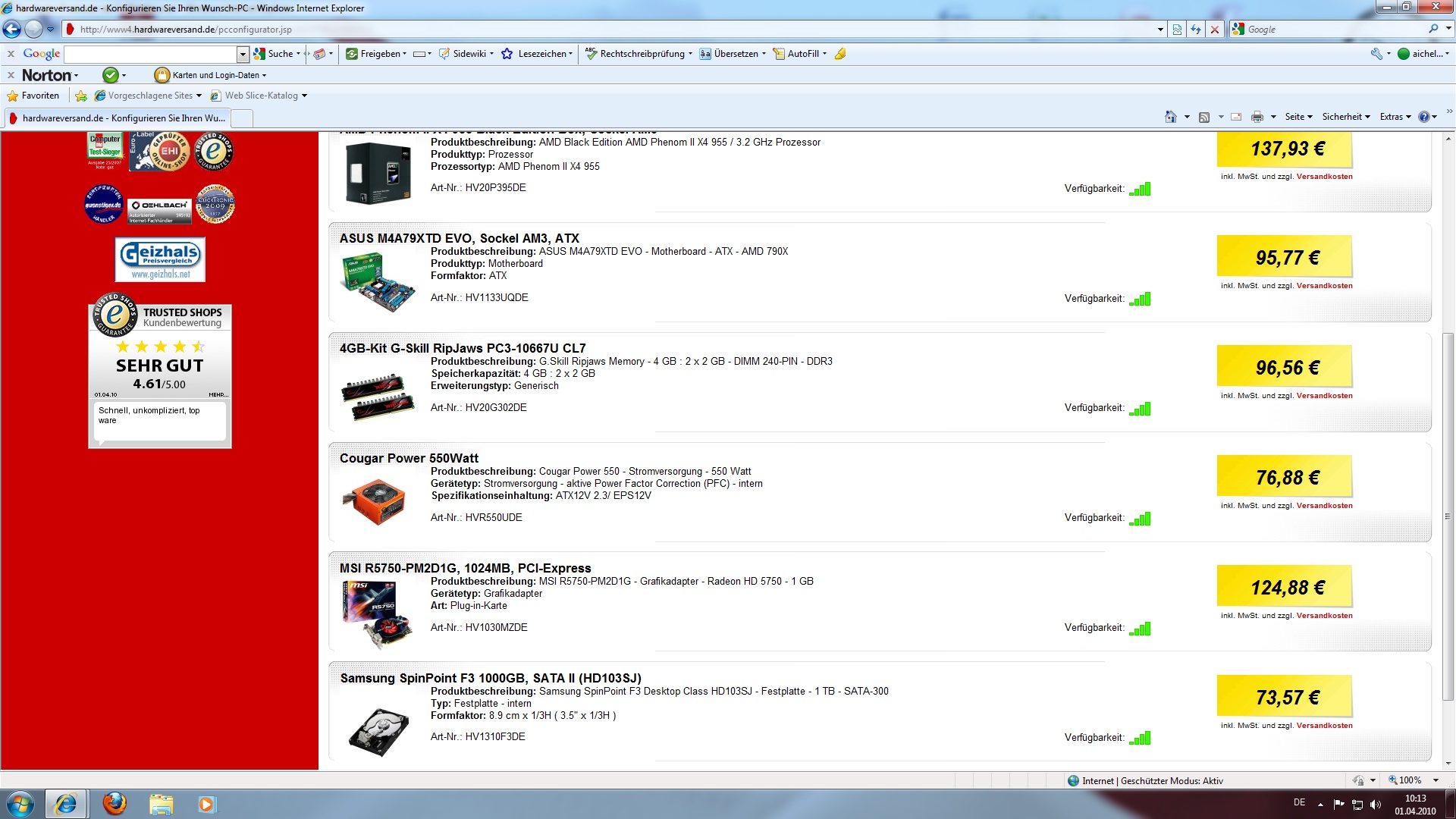Close the Norton toolbar with its X

11,75
